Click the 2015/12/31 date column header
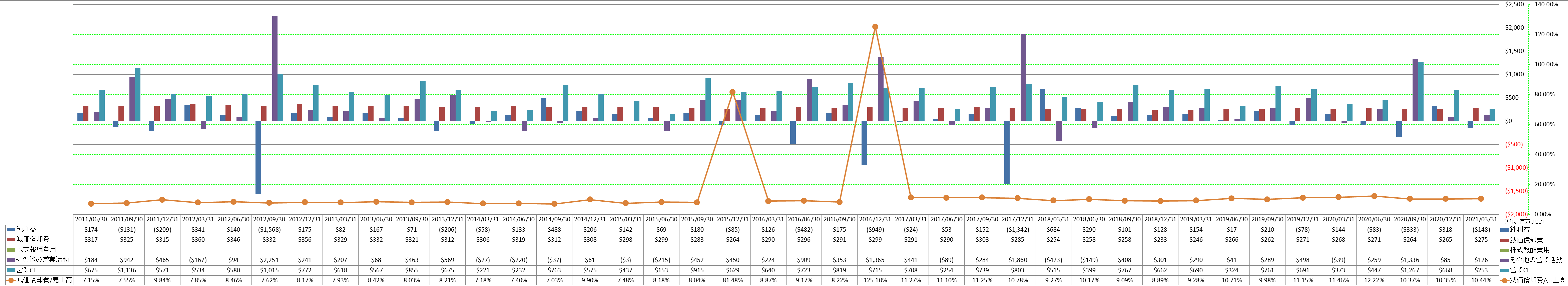Screen dimensions: 1568x286 [x=732, y=220]
